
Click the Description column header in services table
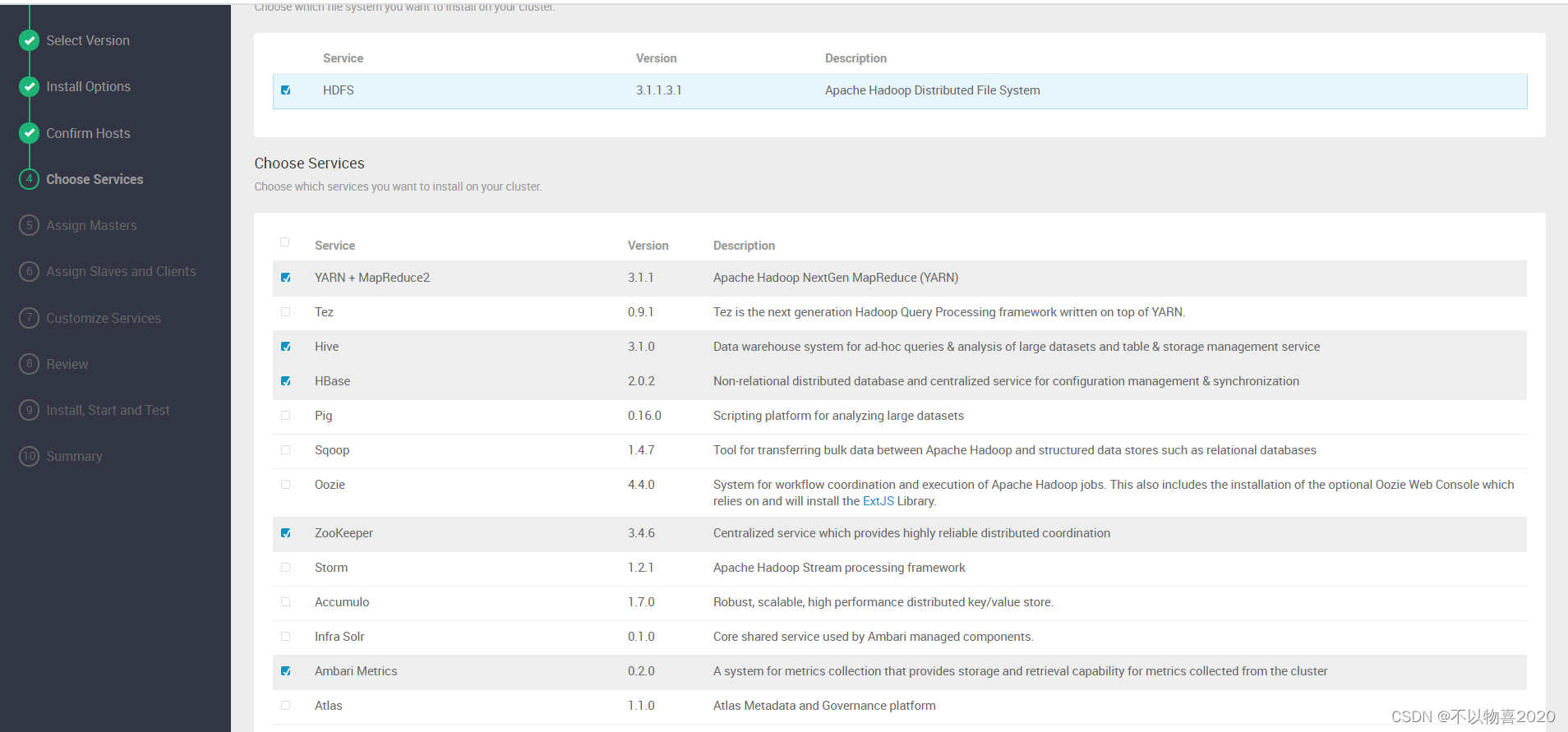(744, 246)
